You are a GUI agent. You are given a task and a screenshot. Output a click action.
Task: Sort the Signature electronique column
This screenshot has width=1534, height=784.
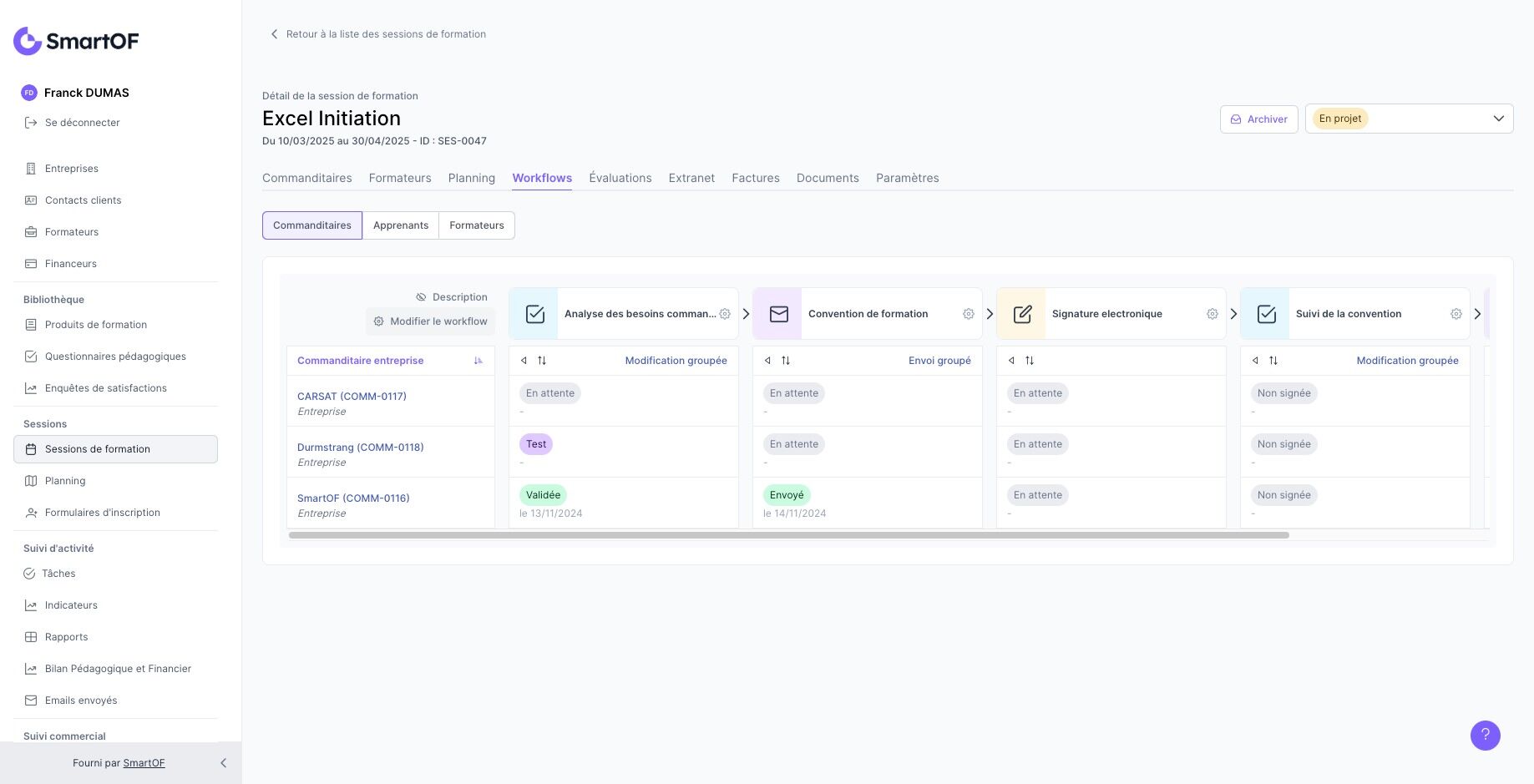1030,361
